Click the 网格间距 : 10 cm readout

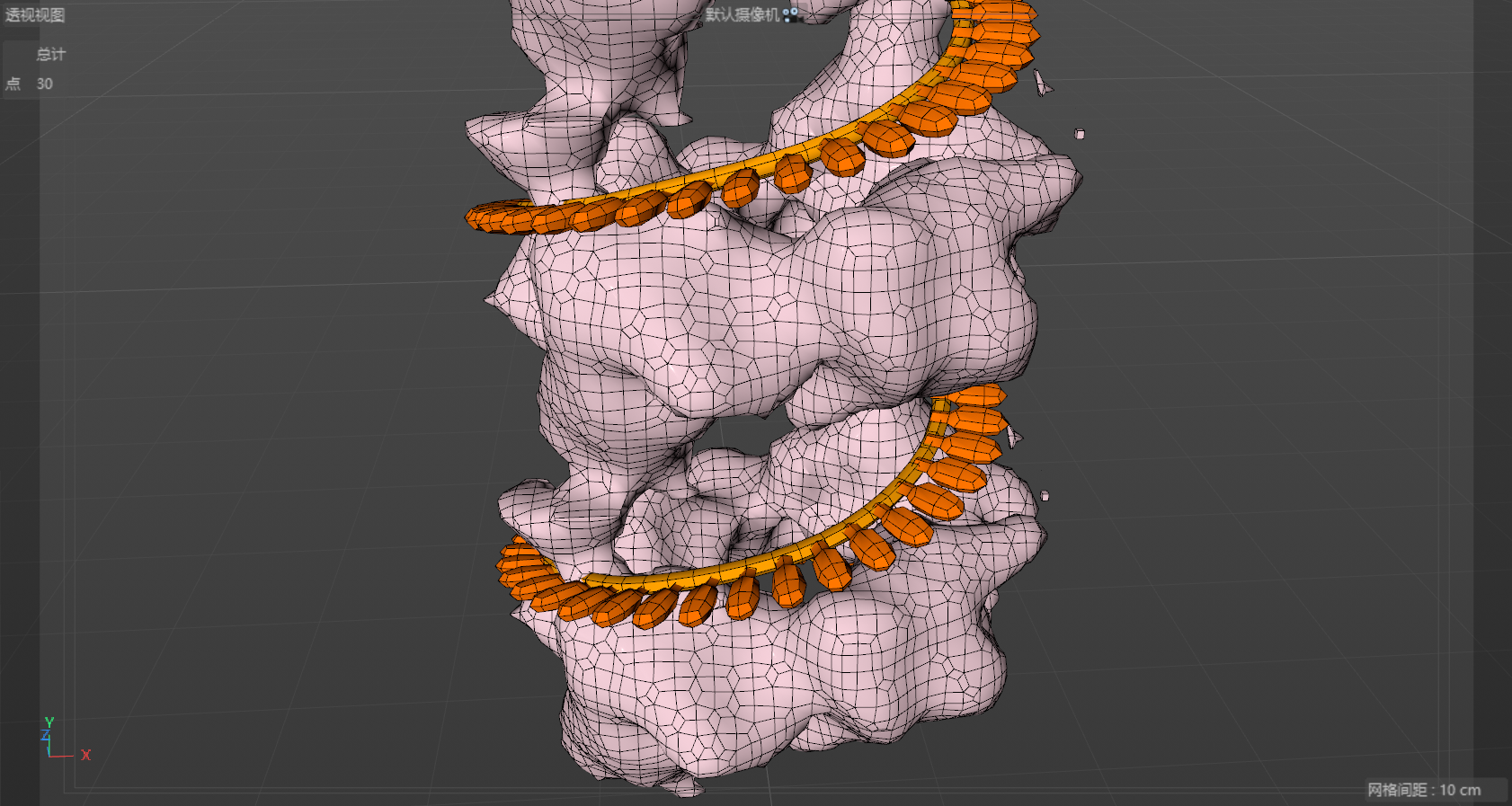pos(1424,790)
